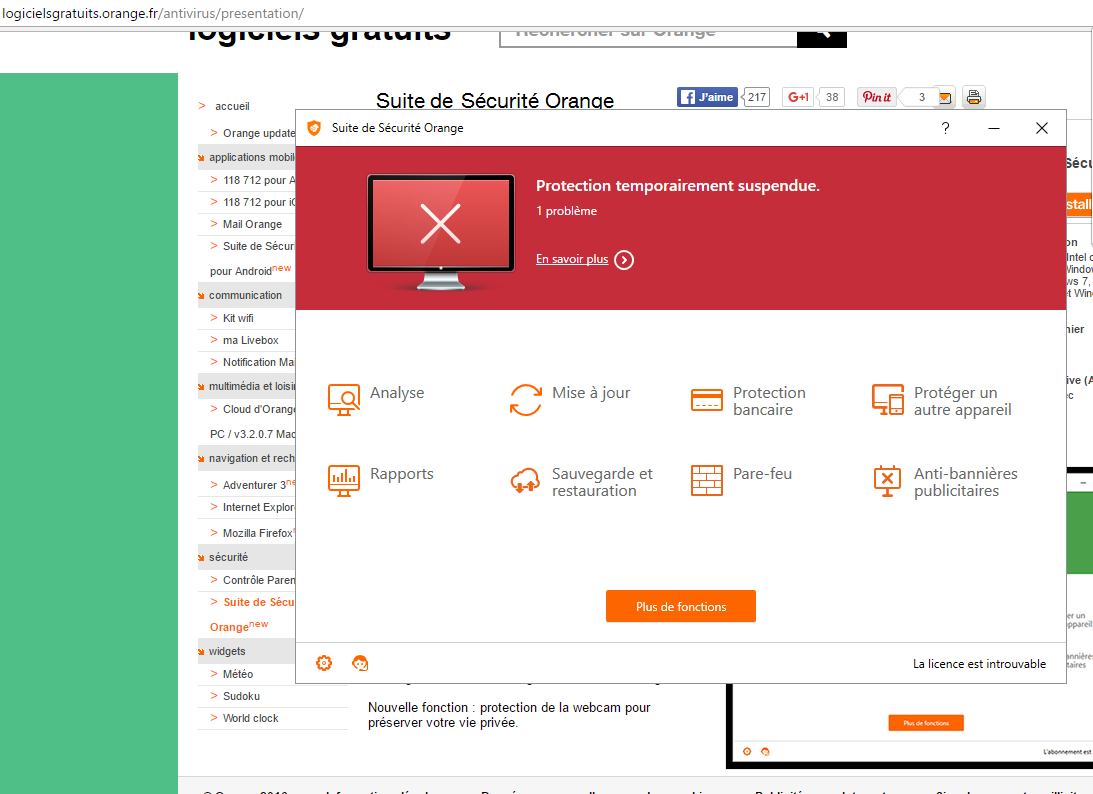Viewport: 1093px width, 794px height.
Task: Open help question mark in title bar
Action: 945,128
